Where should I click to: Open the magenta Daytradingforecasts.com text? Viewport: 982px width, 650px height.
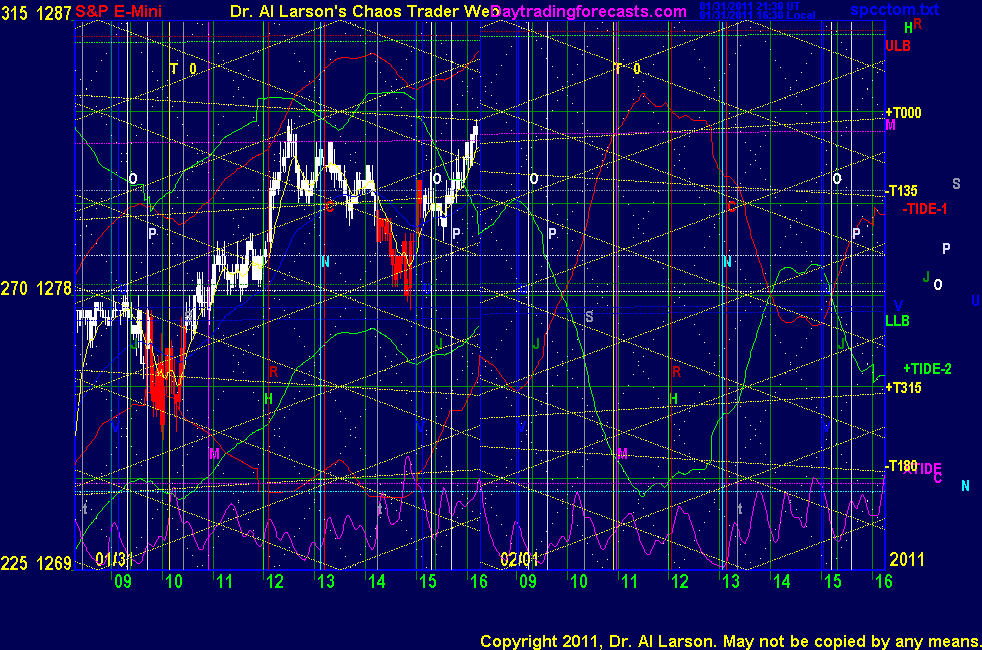click(589, 11)
